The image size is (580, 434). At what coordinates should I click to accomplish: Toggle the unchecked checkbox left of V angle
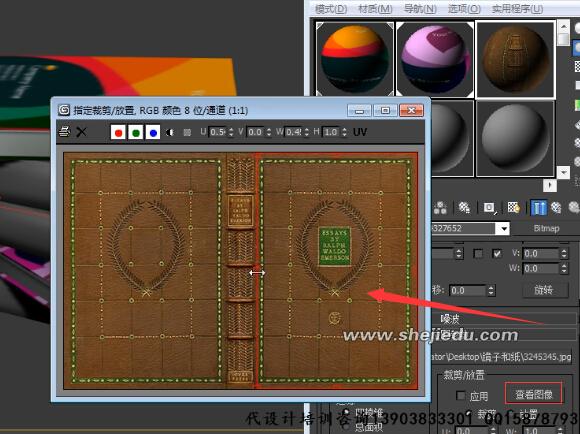point(478,253)
